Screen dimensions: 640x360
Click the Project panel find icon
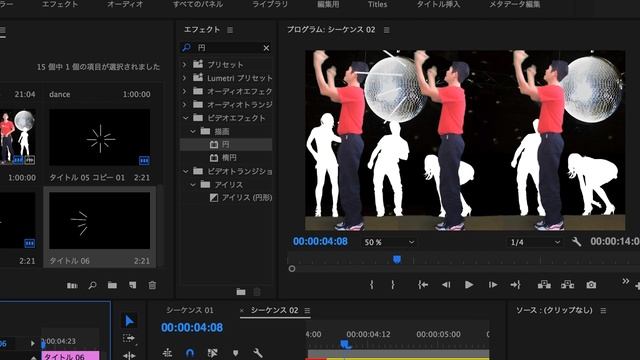(x=93, y=285)
